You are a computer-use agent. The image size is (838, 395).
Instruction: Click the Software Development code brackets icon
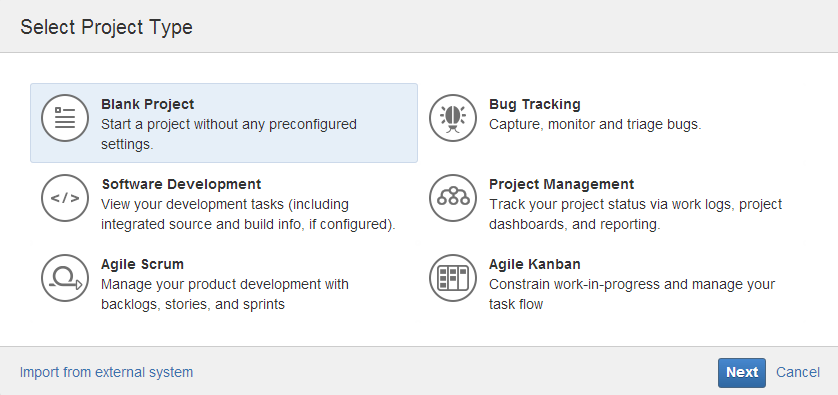[65, 198]
